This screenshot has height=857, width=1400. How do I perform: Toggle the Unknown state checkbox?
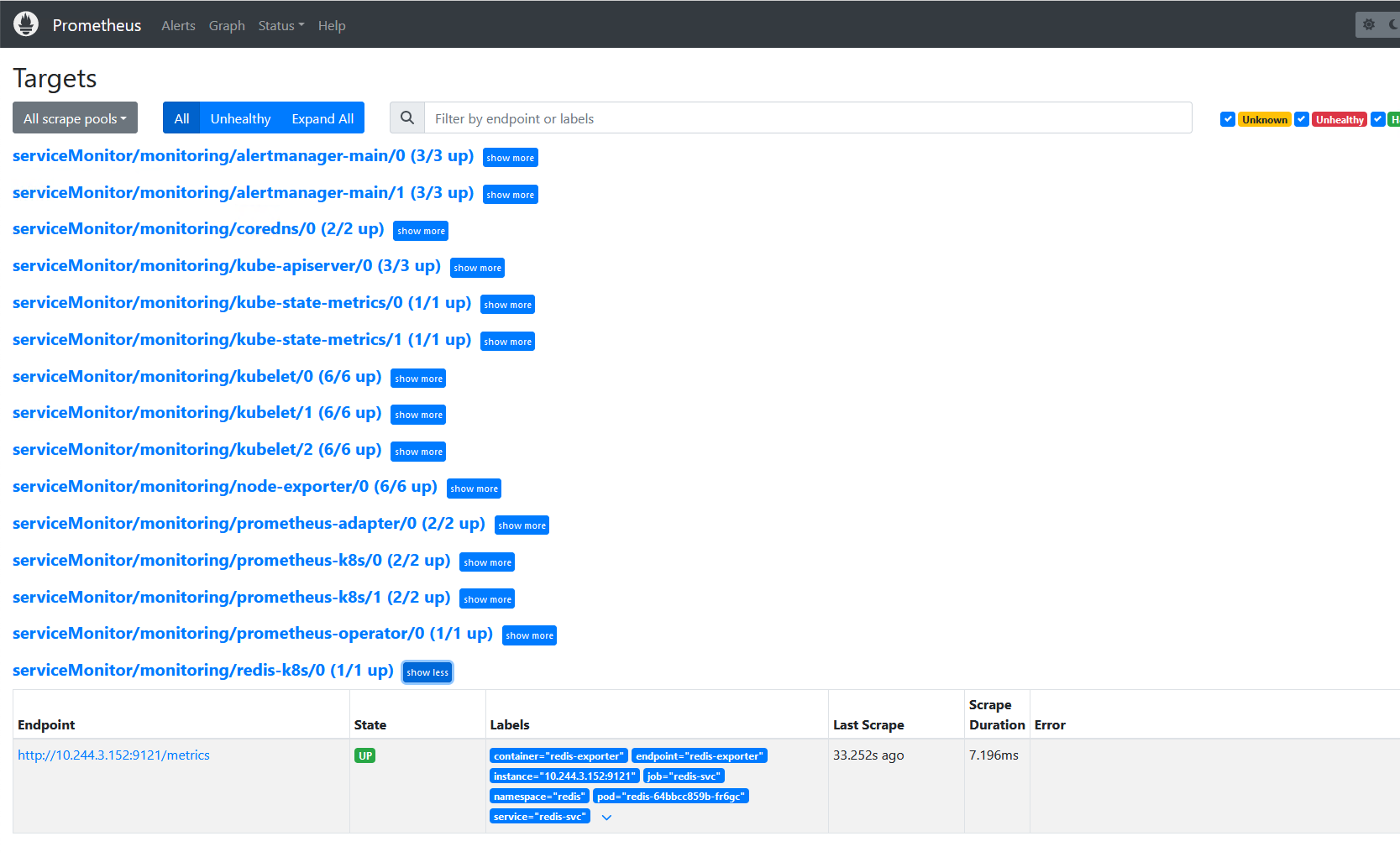[1228, 119]
